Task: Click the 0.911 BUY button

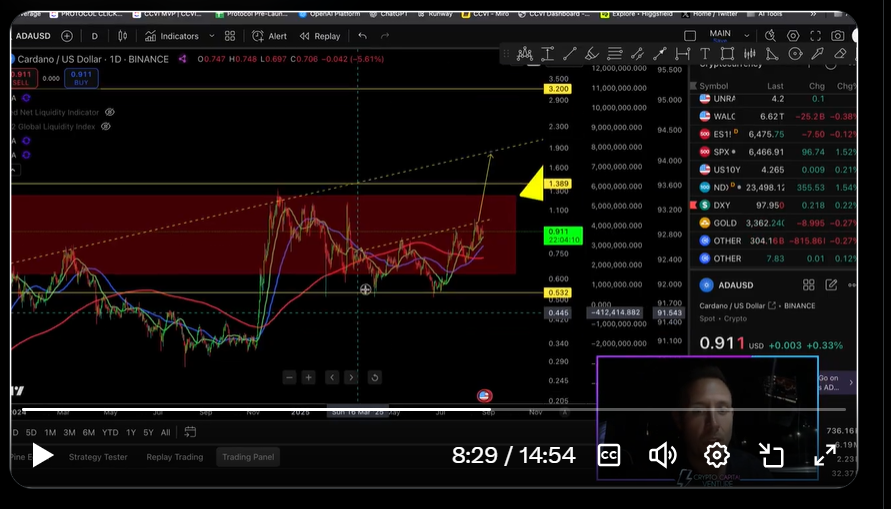Action: pos(81,78)
